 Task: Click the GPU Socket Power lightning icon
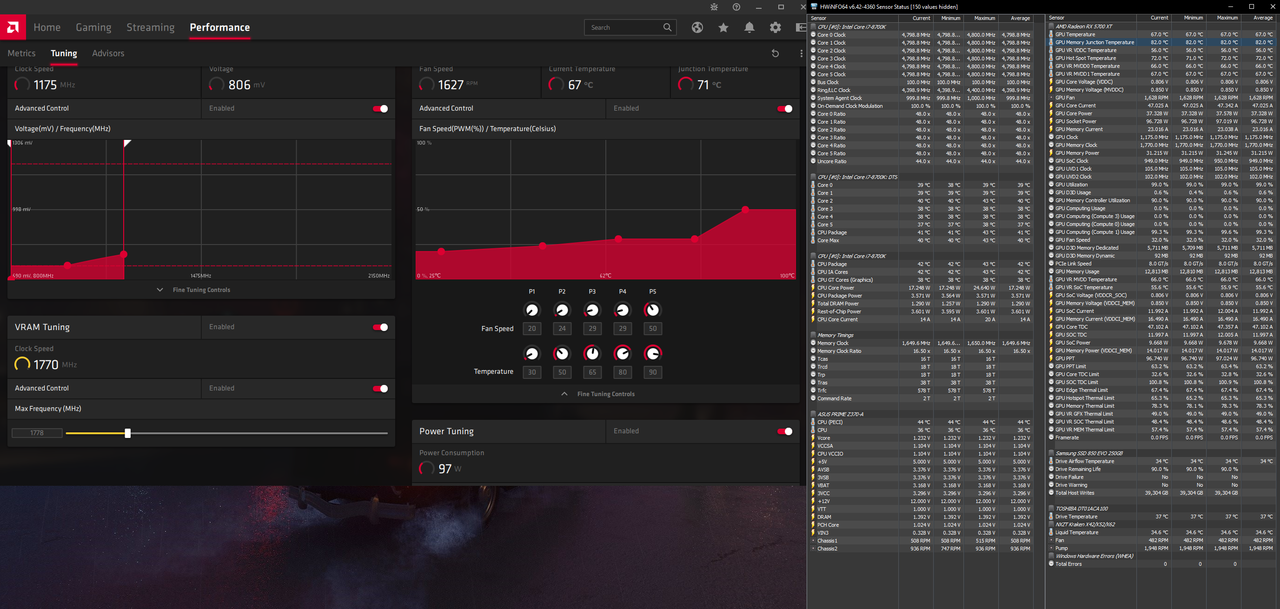(1052, 121)
